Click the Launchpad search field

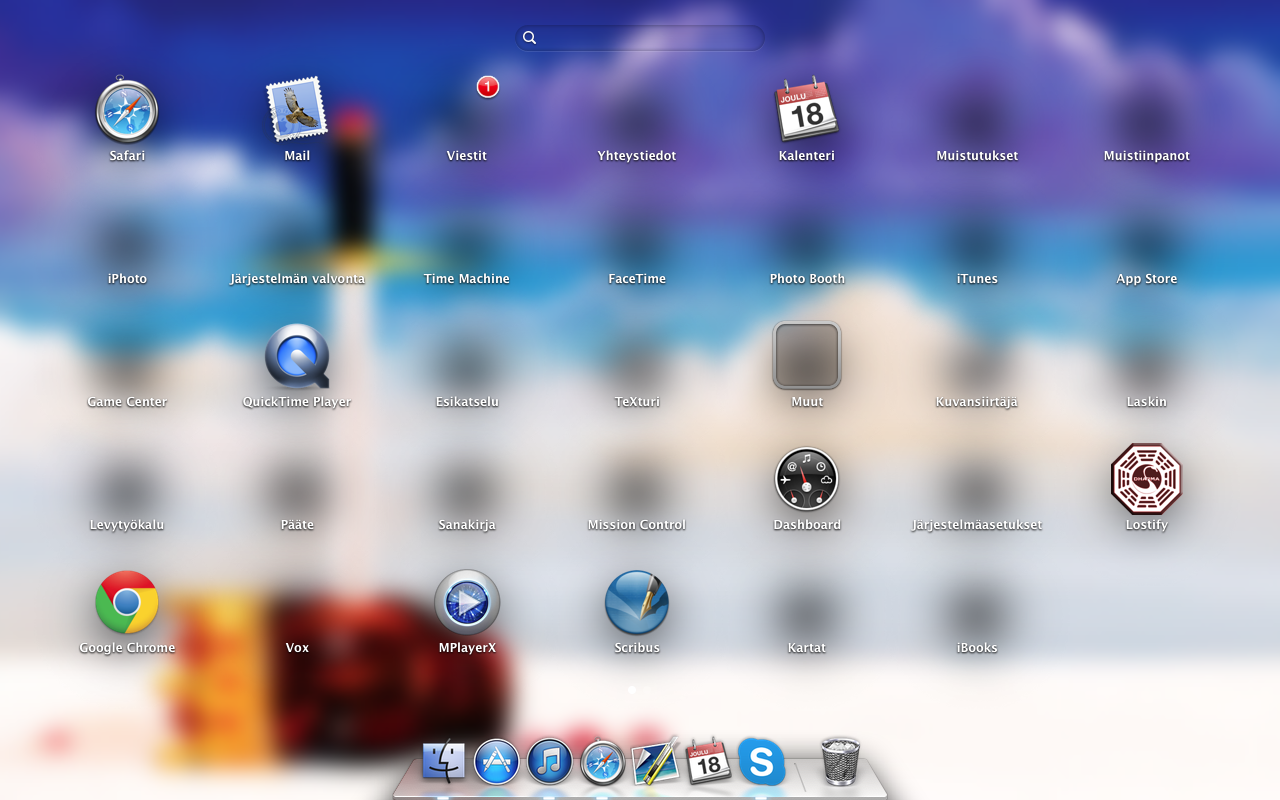coord(640,38)
